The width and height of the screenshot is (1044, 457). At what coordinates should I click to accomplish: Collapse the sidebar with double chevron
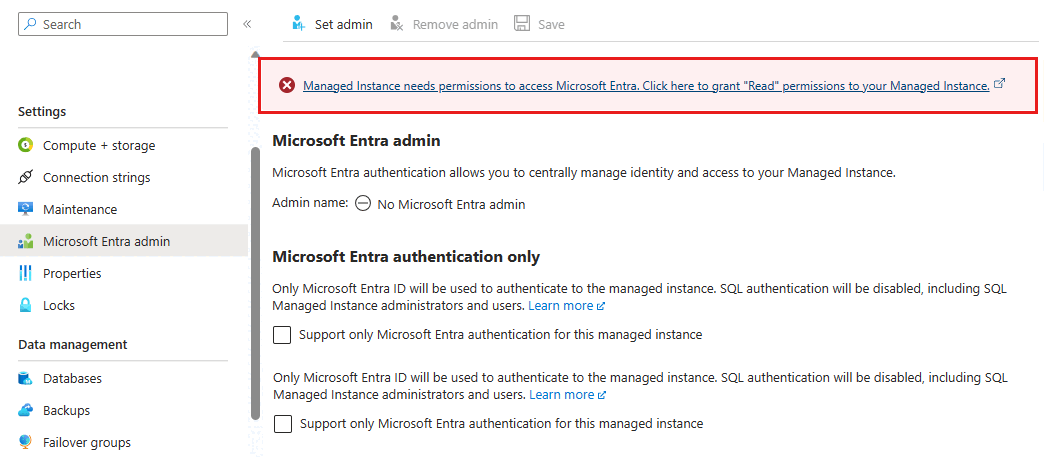tap(247, 24)
